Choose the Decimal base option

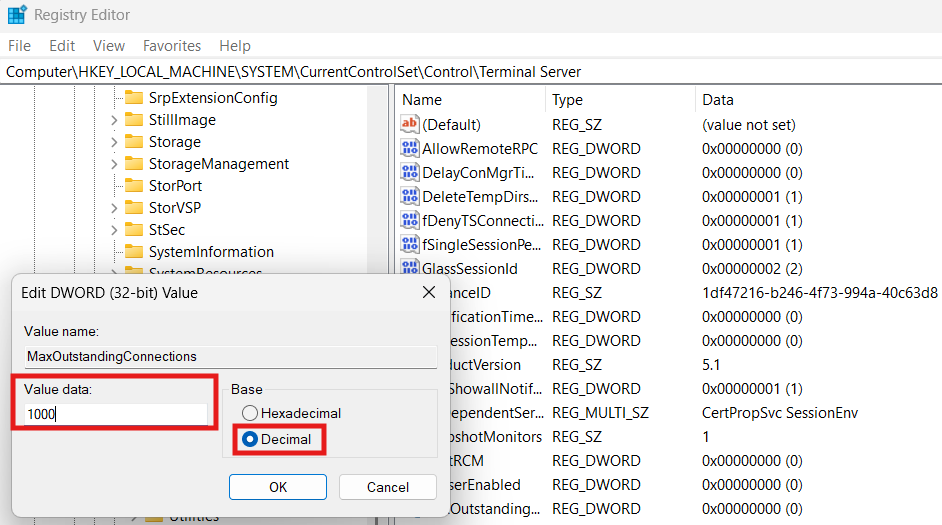click(x=250, y=439)
